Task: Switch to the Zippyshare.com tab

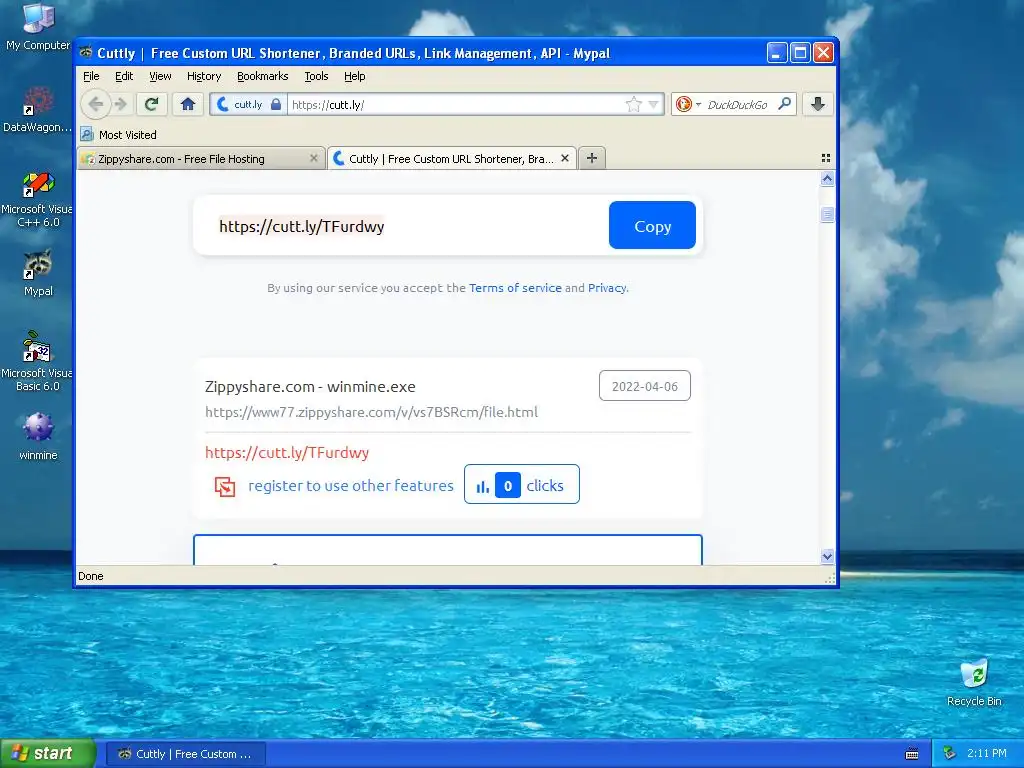Action: tap(201, 159)
